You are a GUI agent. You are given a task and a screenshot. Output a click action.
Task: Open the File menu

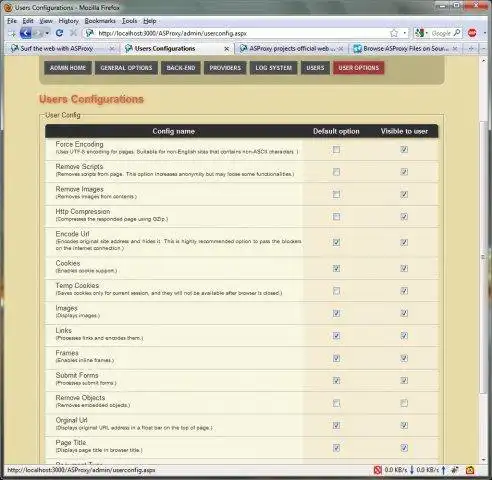[x=12, y=21]
